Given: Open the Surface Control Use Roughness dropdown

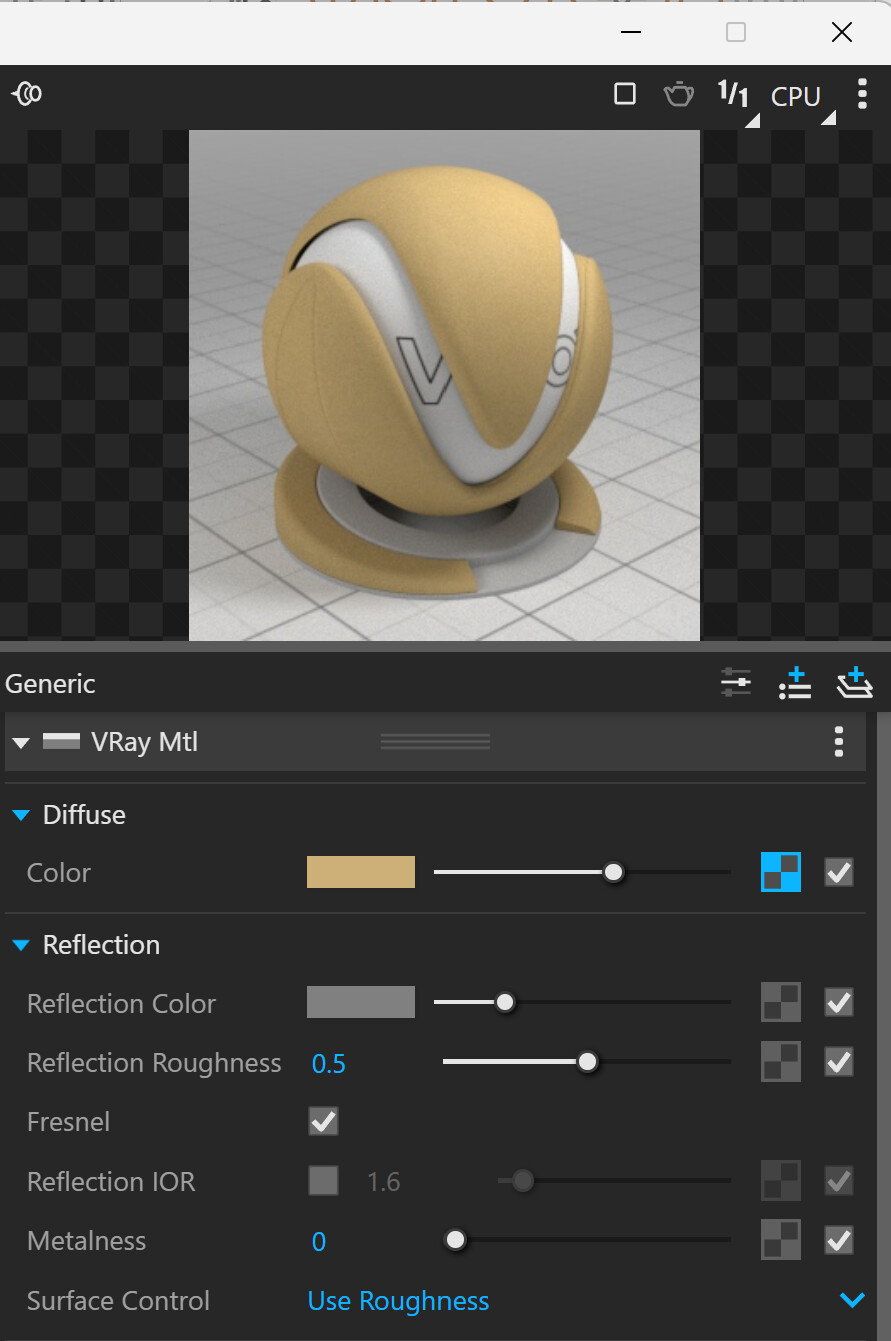Looking at the screenshot, I should pyautogui.click(x=586, y=1300).
